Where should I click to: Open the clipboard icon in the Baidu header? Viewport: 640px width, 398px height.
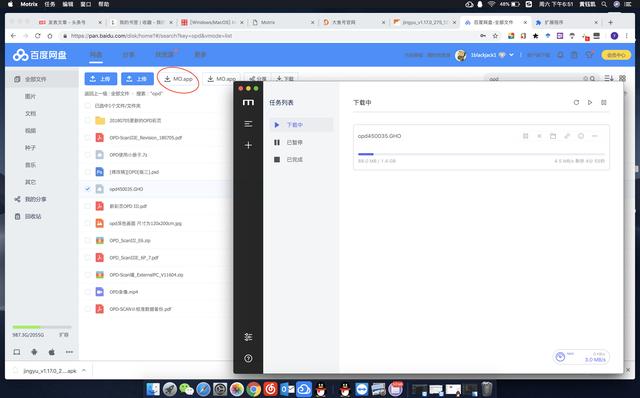[x=574, y=55]
